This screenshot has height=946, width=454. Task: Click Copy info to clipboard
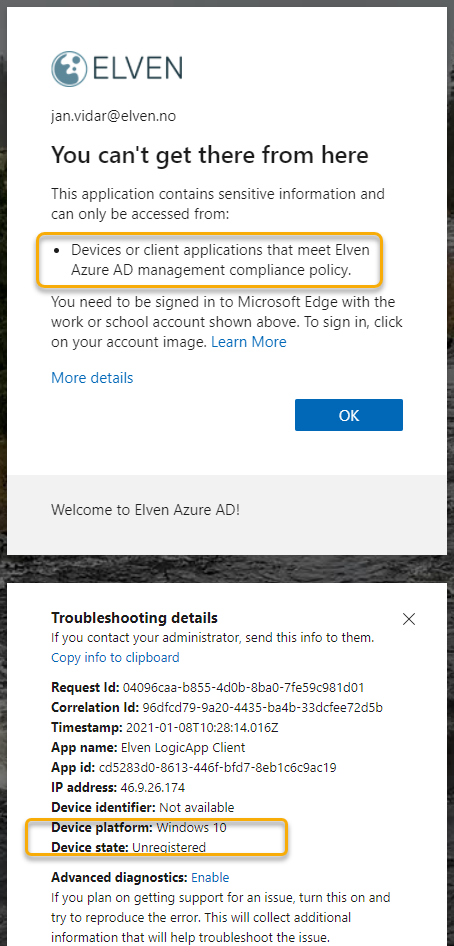pos(115,657)
